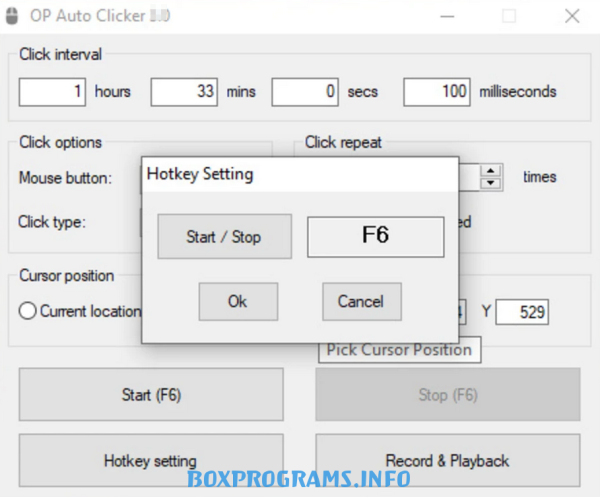Viewport: 600px width, 497px height.
Task: Select the secs interval input box
Action: 305,92
